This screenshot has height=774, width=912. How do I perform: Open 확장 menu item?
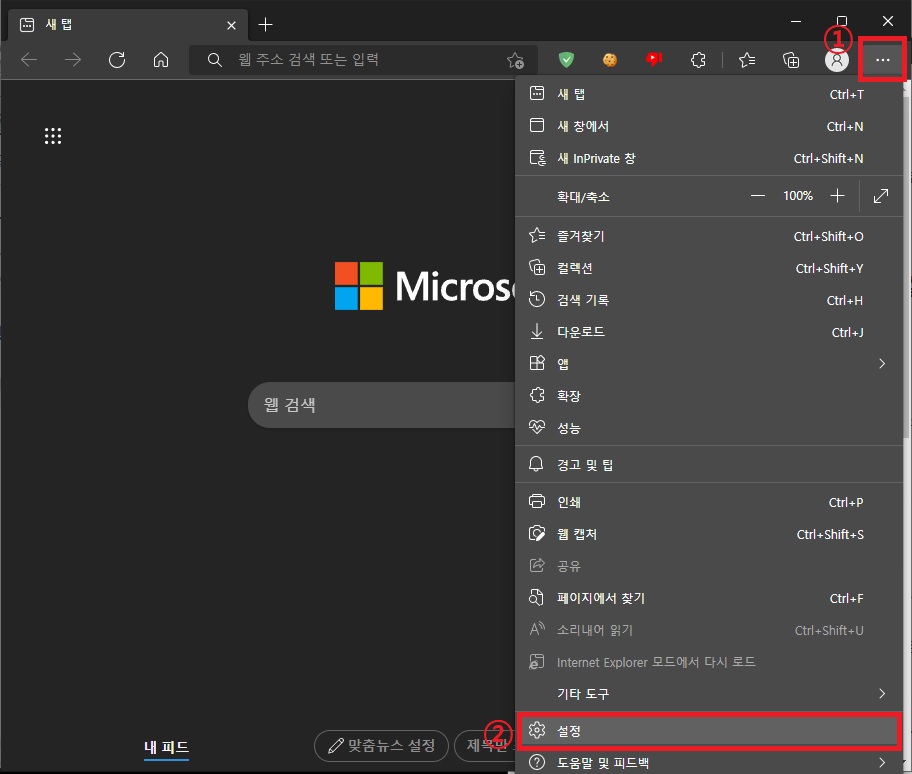click(708, 396)
